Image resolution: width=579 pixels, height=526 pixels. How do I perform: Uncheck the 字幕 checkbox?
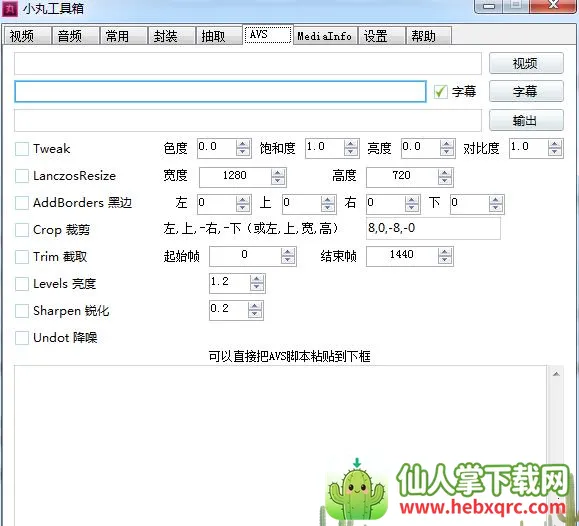click(x=440, y=92)
